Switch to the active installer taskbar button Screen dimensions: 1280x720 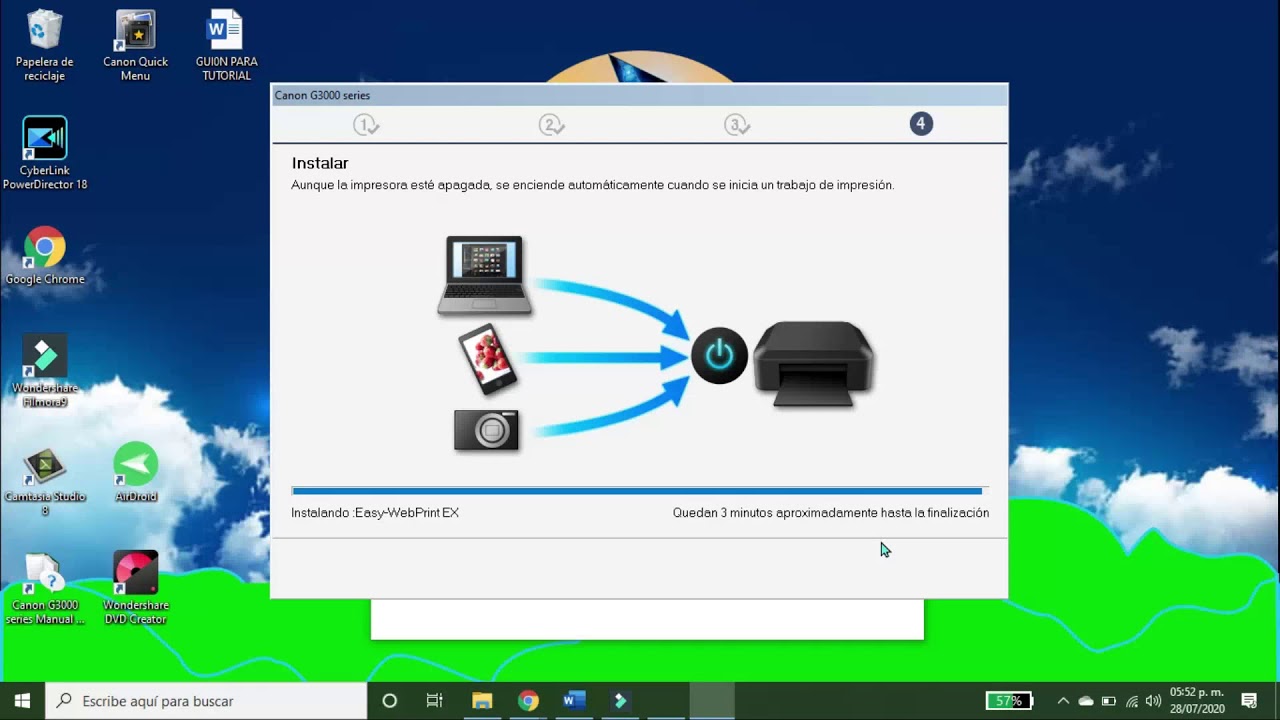(712, 701)
